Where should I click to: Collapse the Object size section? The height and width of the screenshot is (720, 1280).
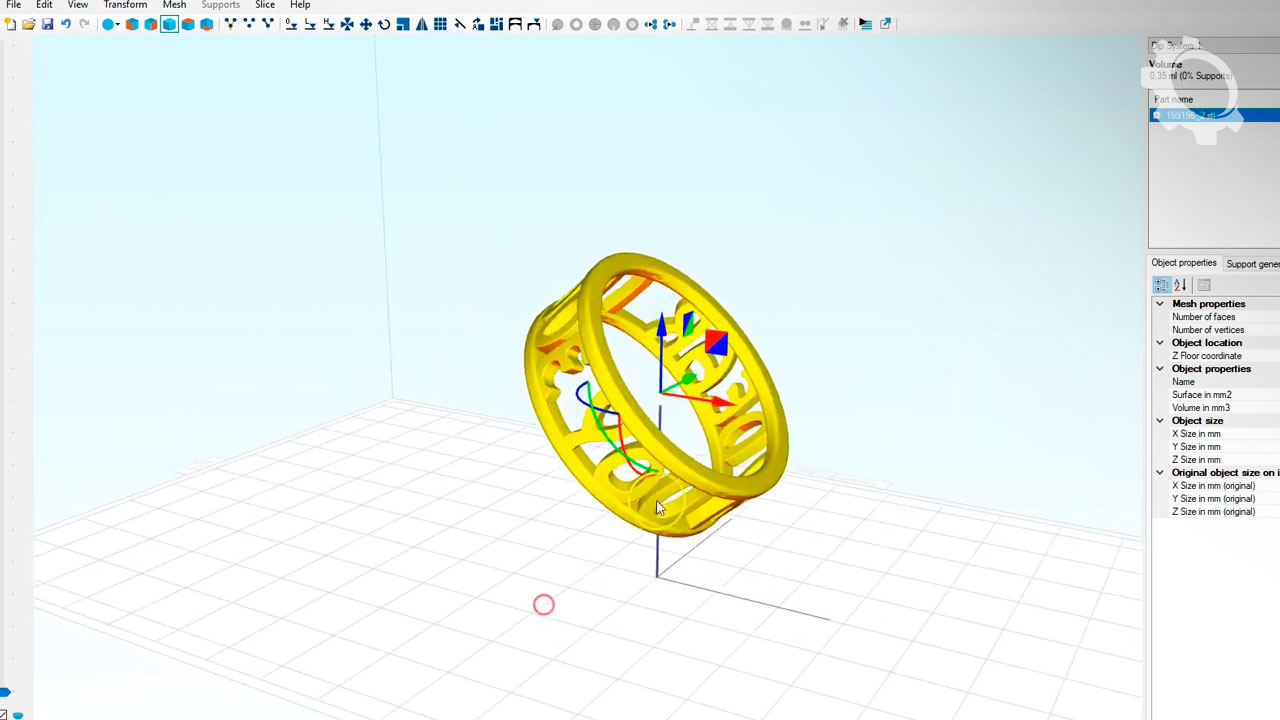1160,421
